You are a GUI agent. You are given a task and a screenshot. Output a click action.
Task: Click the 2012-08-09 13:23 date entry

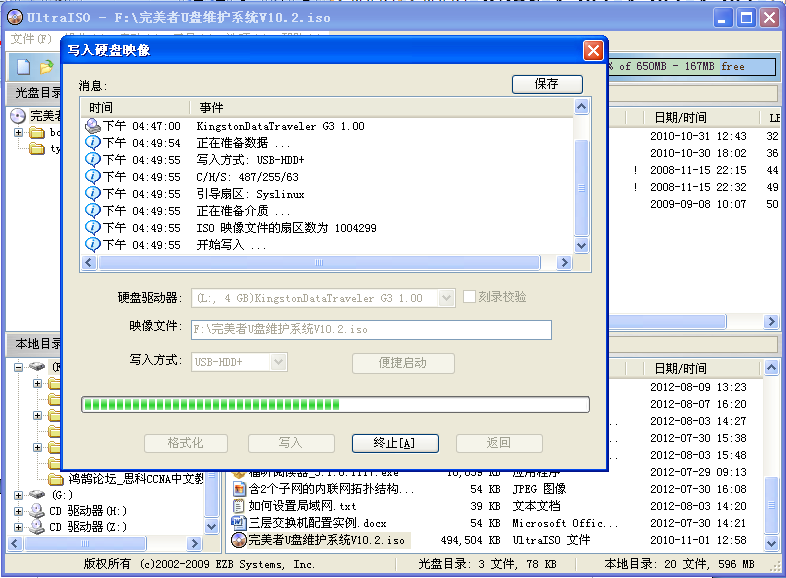point(698,387)
